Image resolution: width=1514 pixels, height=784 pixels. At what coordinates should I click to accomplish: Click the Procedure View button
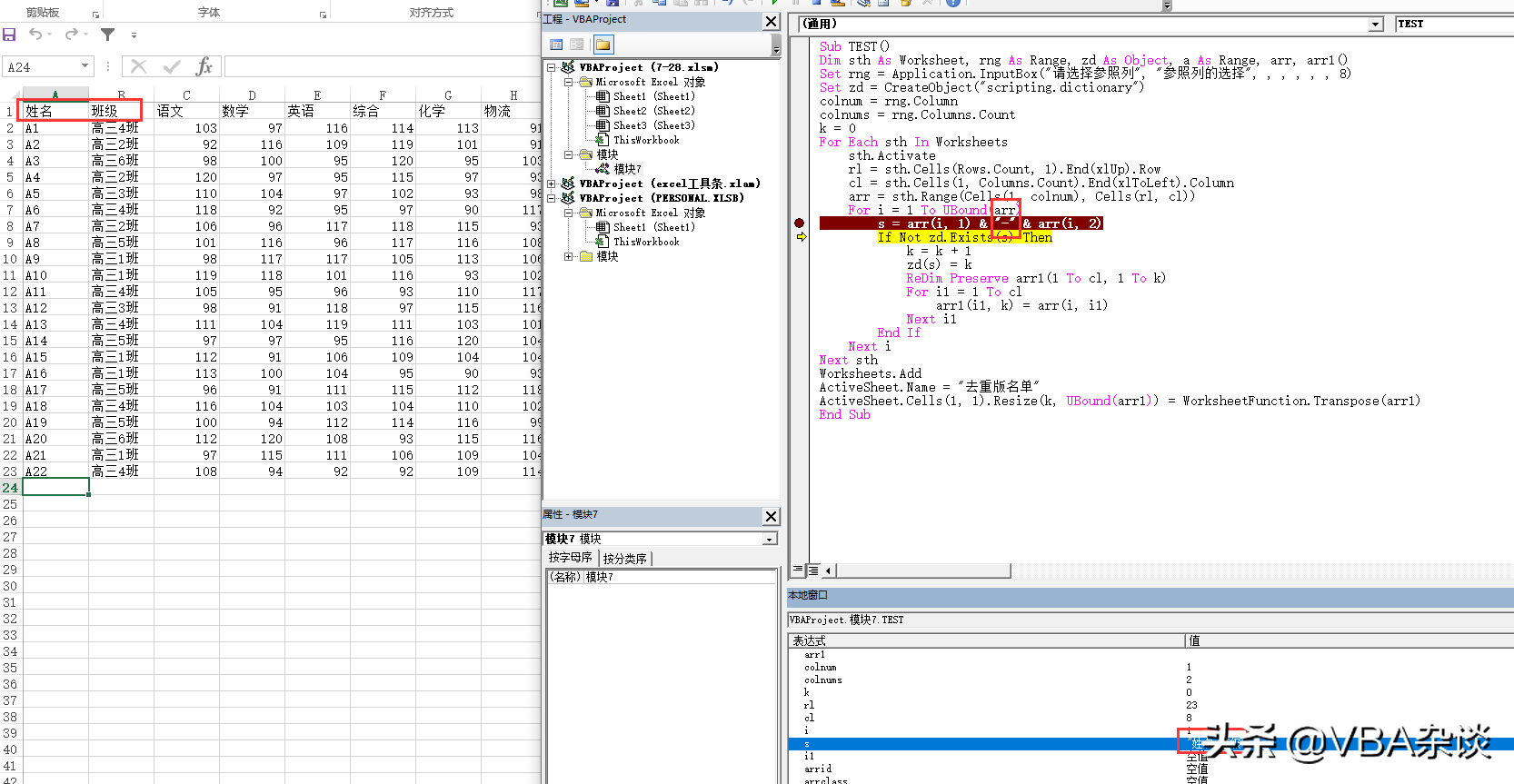click(798, 570)
